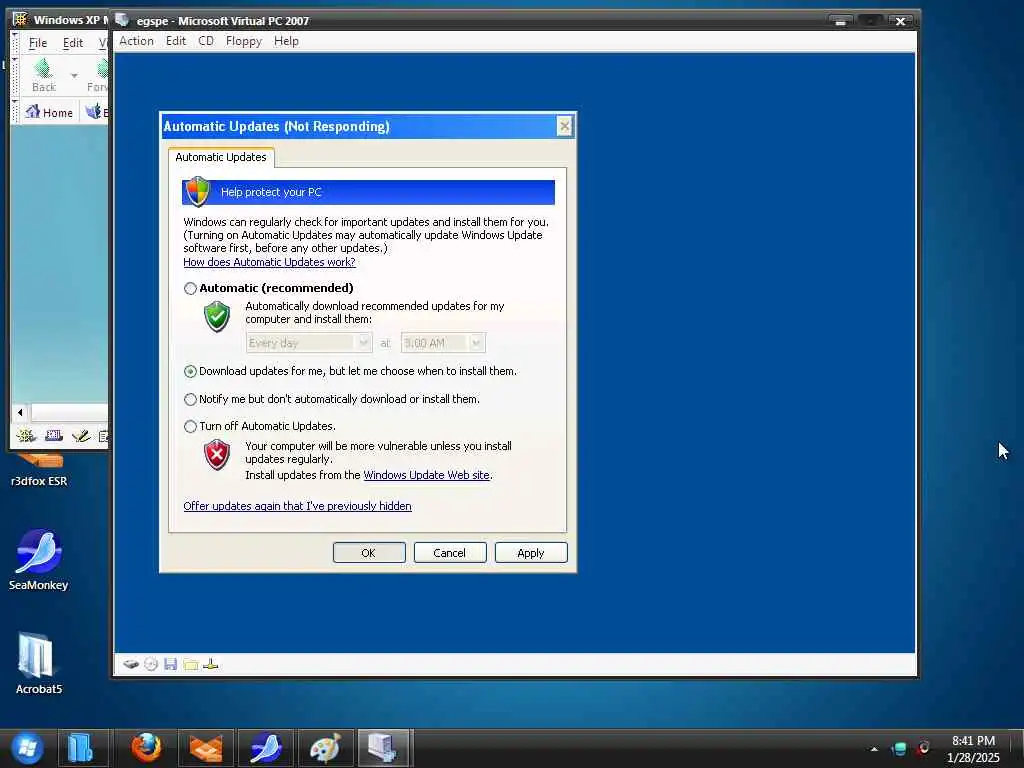The height and width of the screenshot is (768, 1024).
Task: Click the red tray icon beside the network icon
Action: 923,748
